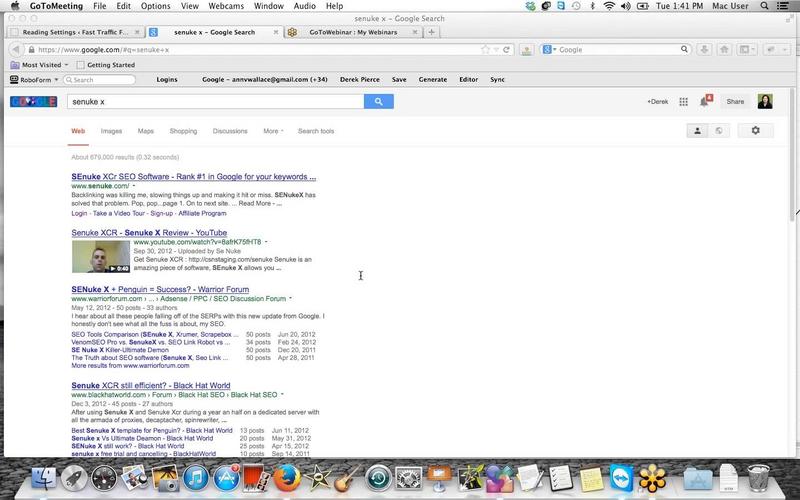This screenshot has width=800, height=500.
Task: Switch to the Reading Settings tab
Action: click(x=75, y=32)
